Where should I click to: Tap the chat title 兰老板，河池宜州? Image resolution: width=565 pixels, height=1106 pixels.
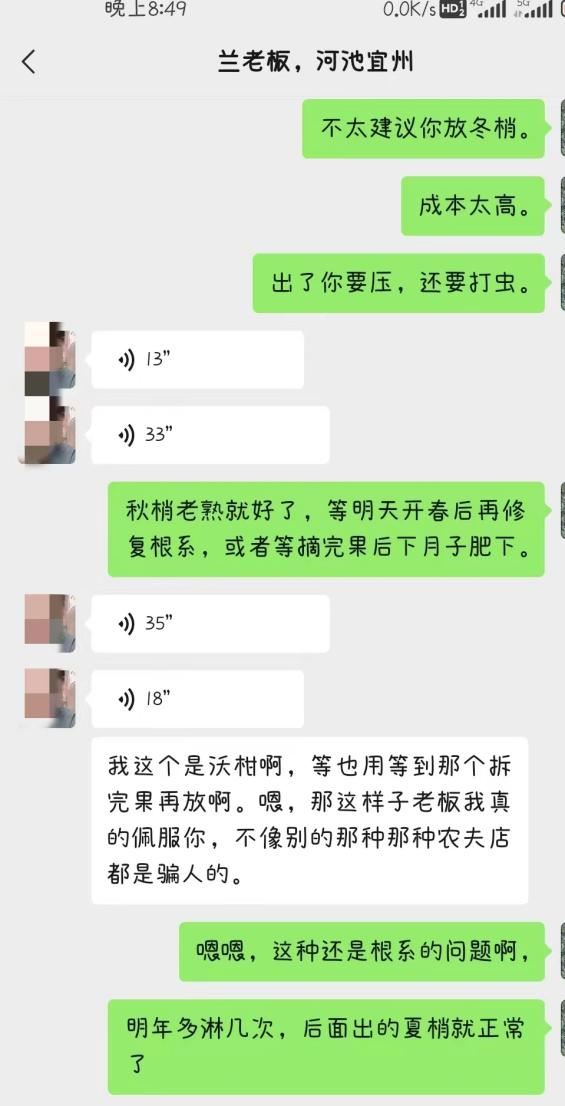click(x=315, y=62)
